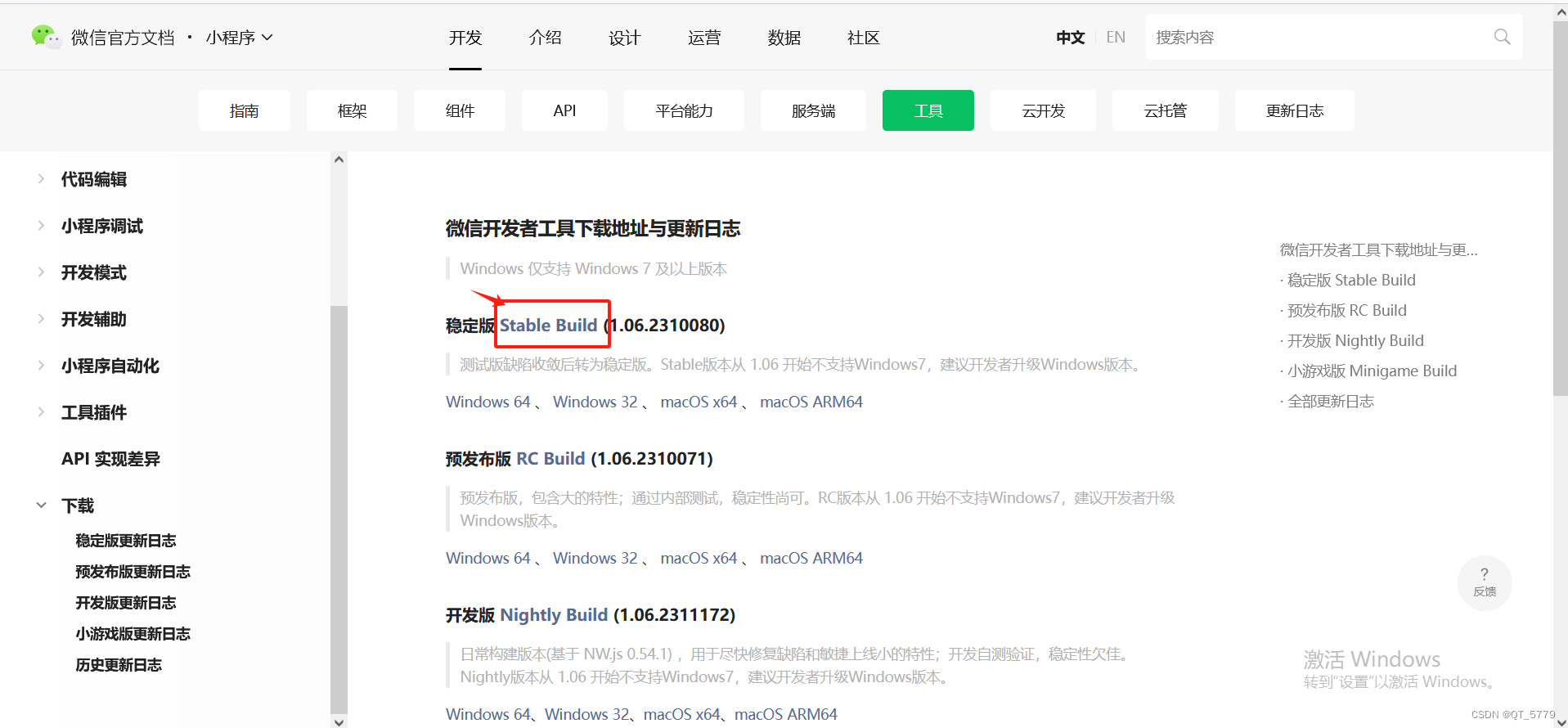Download RC Build for Windows 32
Viewport: 1568px width, 728px height.
point(595,558)
